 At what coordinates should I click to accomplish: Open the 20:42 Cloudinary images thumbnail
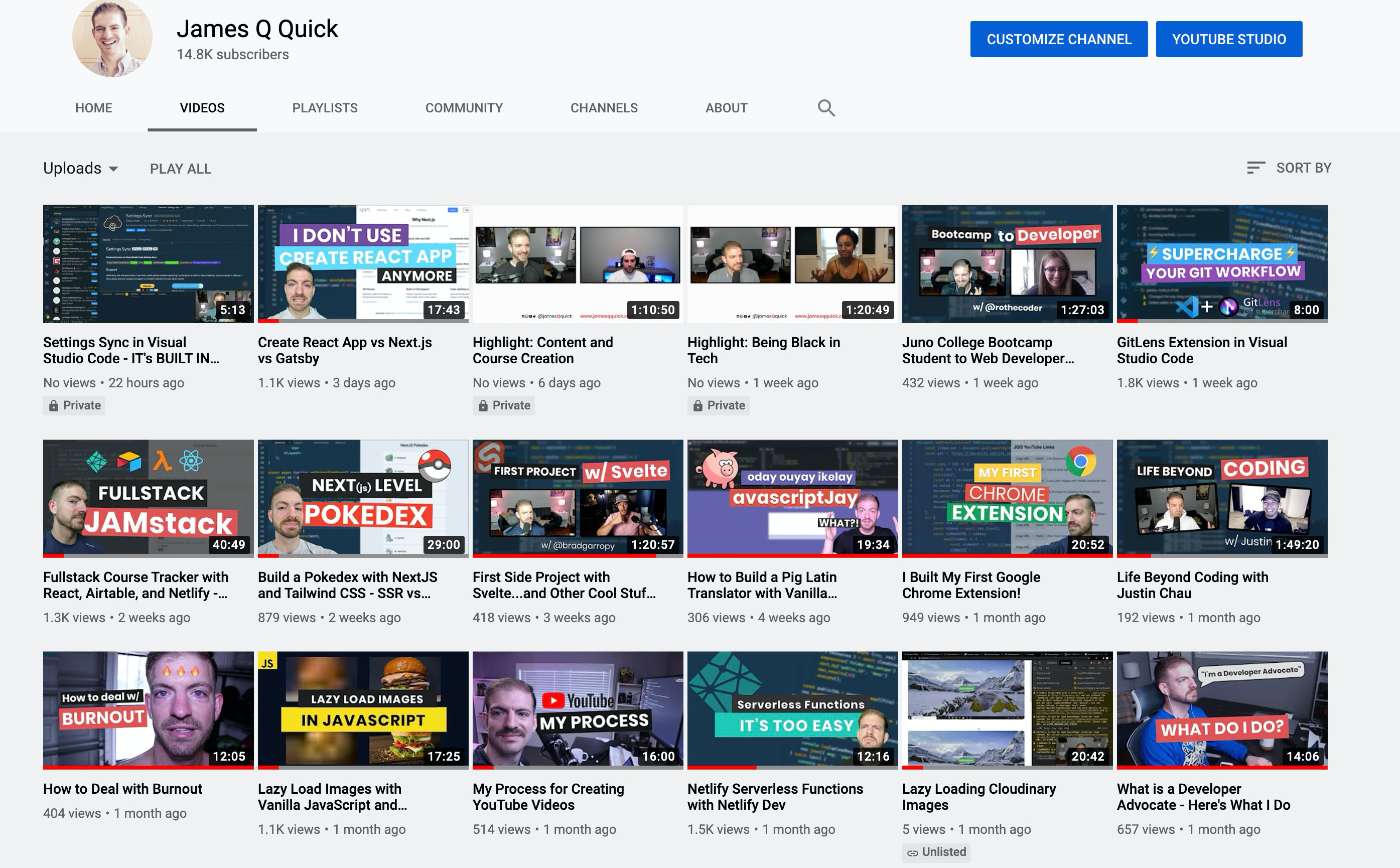click(1007, 710)
